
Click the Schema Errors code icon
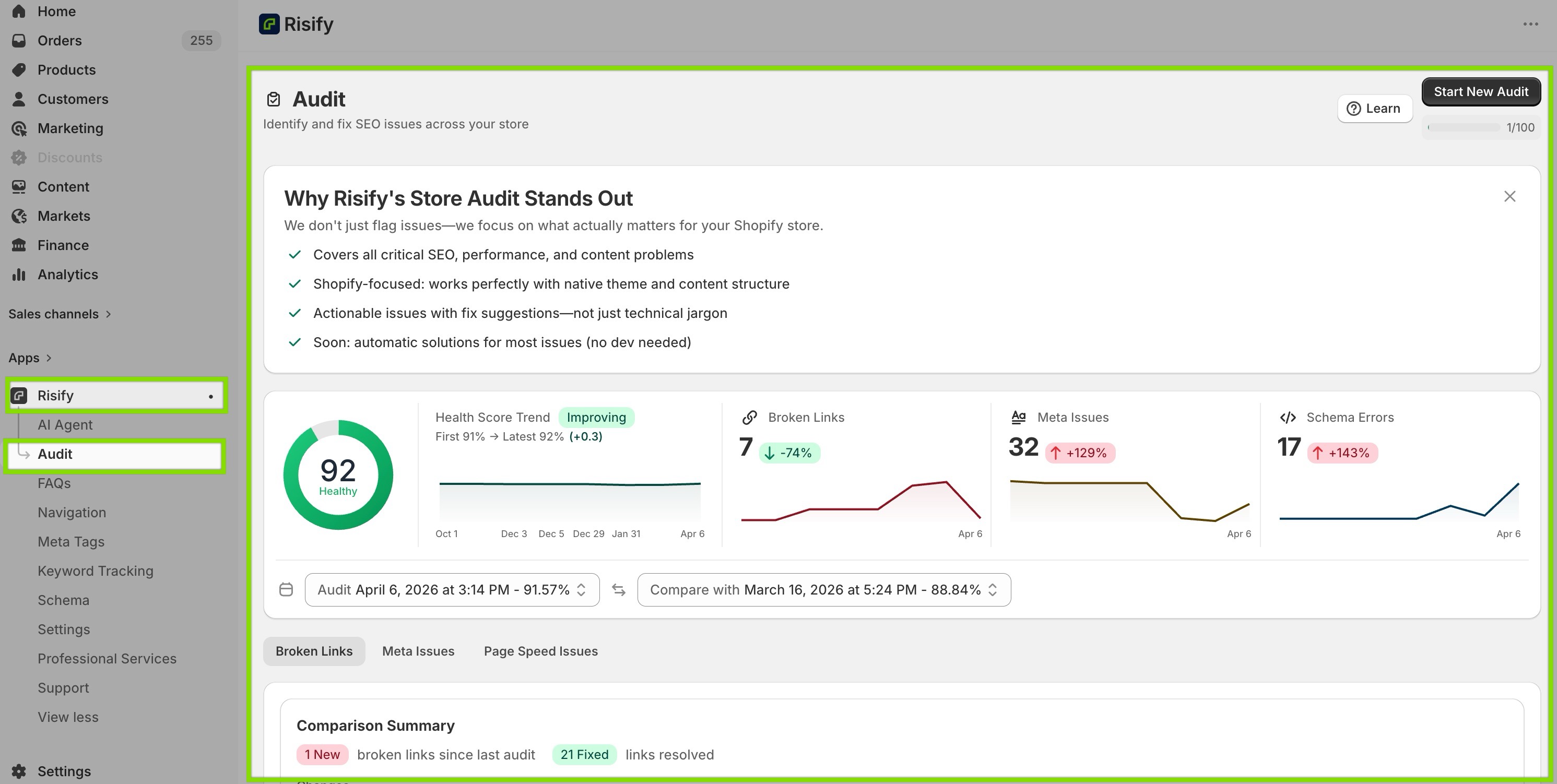click(1288, 418)
